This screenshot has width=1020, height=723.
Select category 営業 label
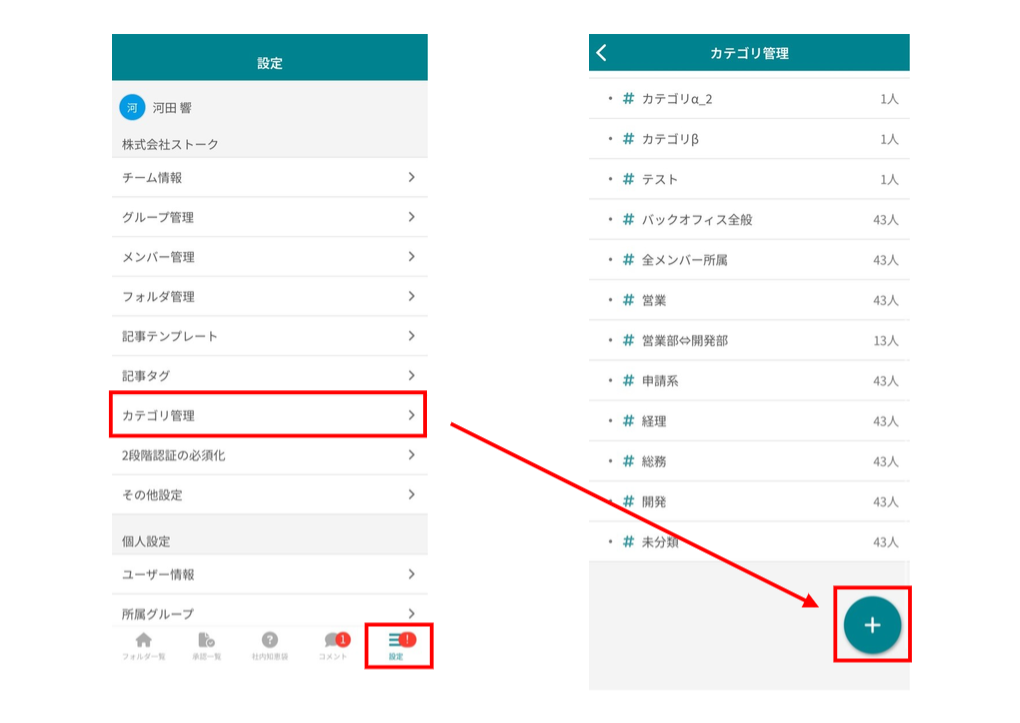coord(654,301)
